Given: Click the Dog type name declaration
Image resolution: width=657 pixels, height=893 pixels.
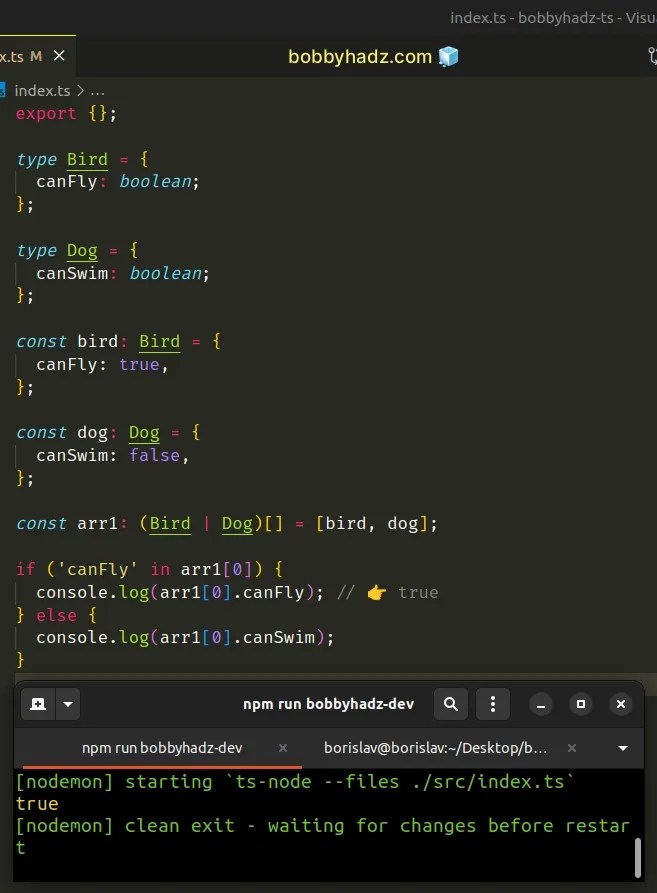Looking at the screenshot, I should pos(82,251).
